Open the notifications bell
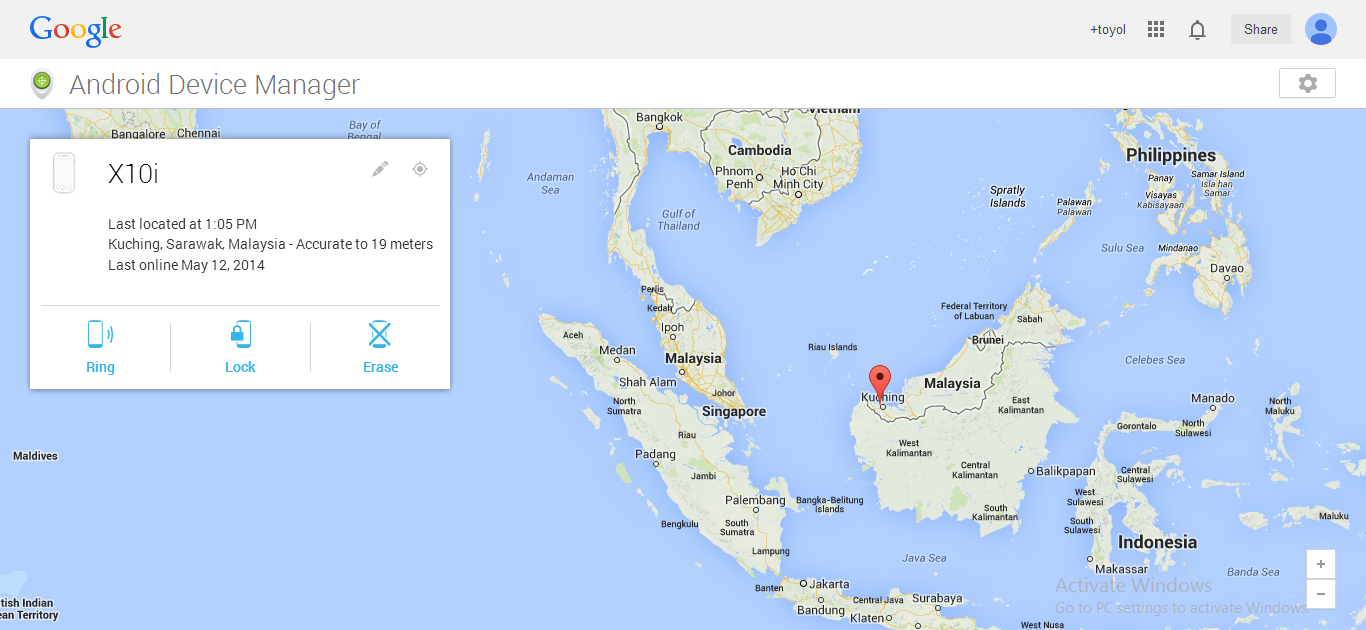This screenshot has height=630, width=1366. click(x=1197, y=30)
